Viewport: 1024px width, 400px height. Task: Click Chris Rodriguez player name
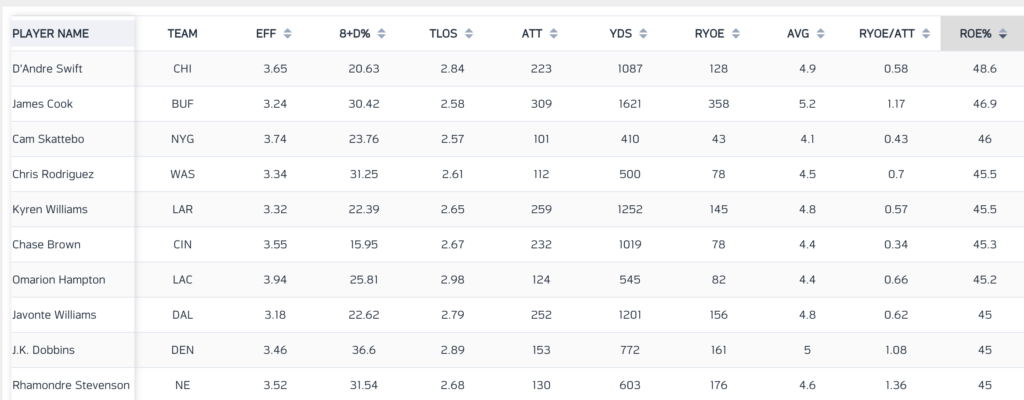coord(52,174)
